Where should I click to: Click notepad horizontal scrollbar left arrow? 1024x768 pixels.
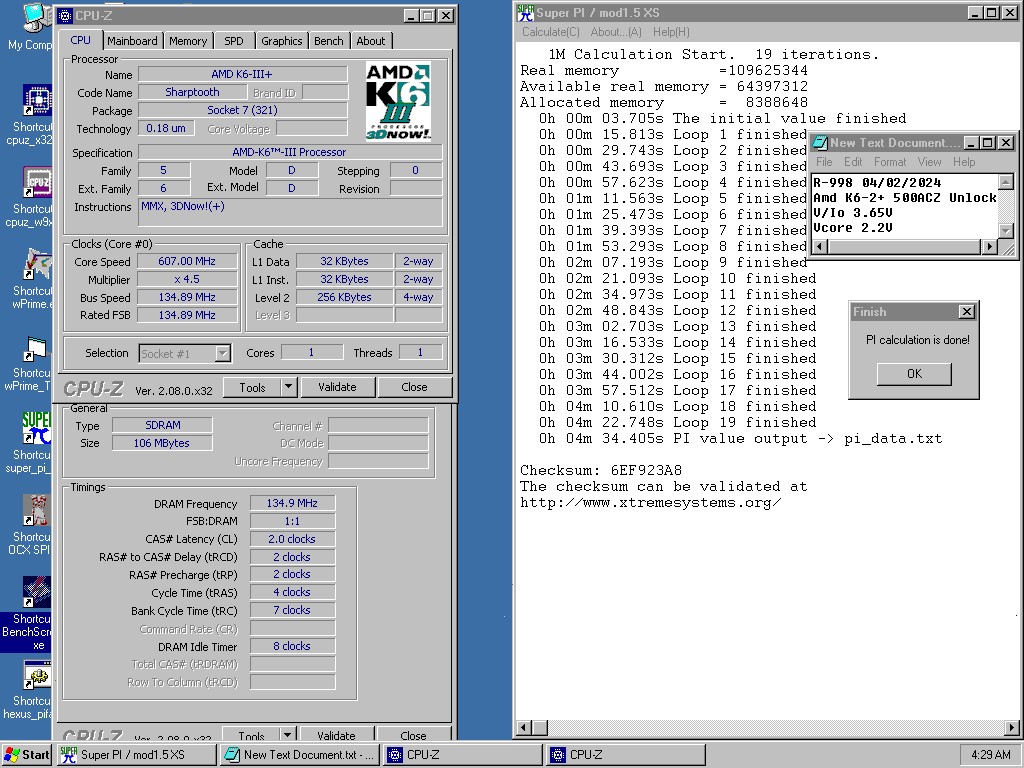820,246
